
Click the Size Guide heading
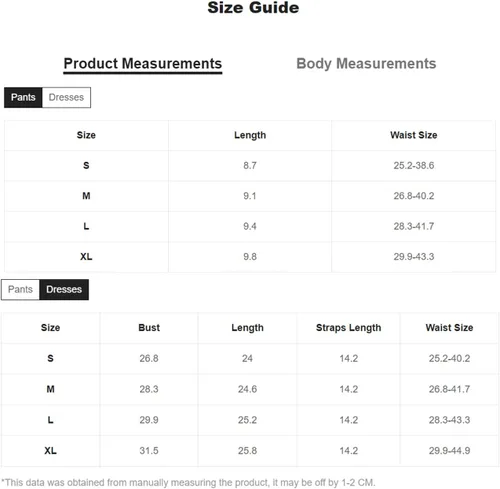pyautogui.click(x=253, y=8)
